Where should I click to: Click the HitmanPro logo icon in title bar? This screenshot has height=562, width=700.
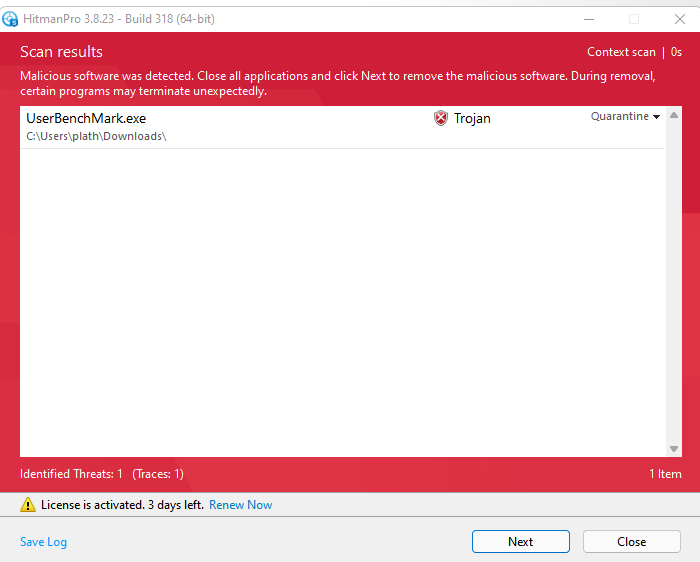10,19
